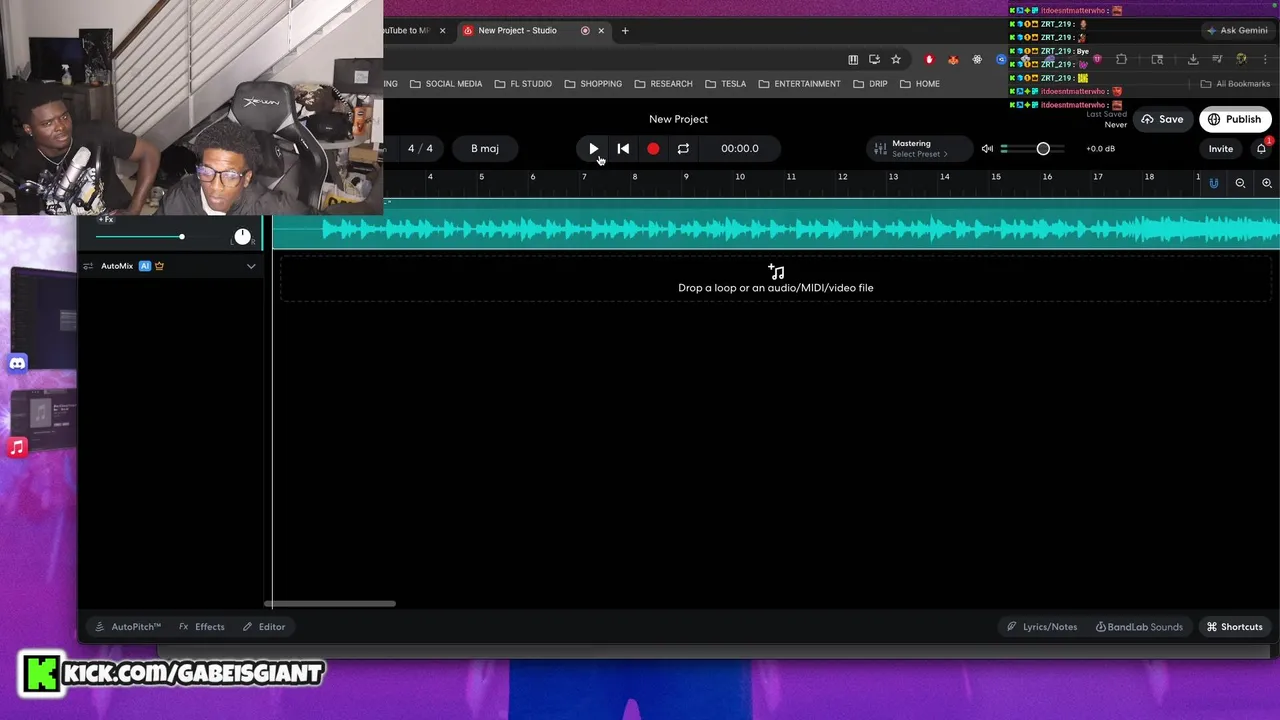Return the playhead to the start
Image resolution: width=1280 pixels, height=720 pixels.
[x=623, y=148]
